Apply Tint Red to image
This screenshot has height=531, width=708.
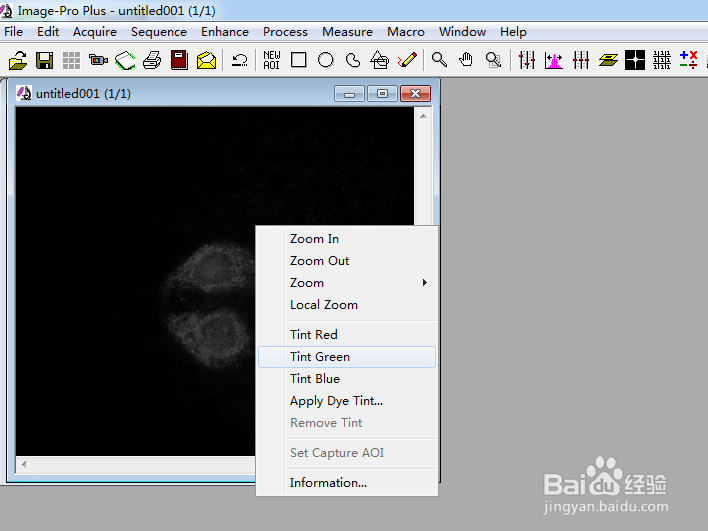pyautogui.click(x=347, y=335)
